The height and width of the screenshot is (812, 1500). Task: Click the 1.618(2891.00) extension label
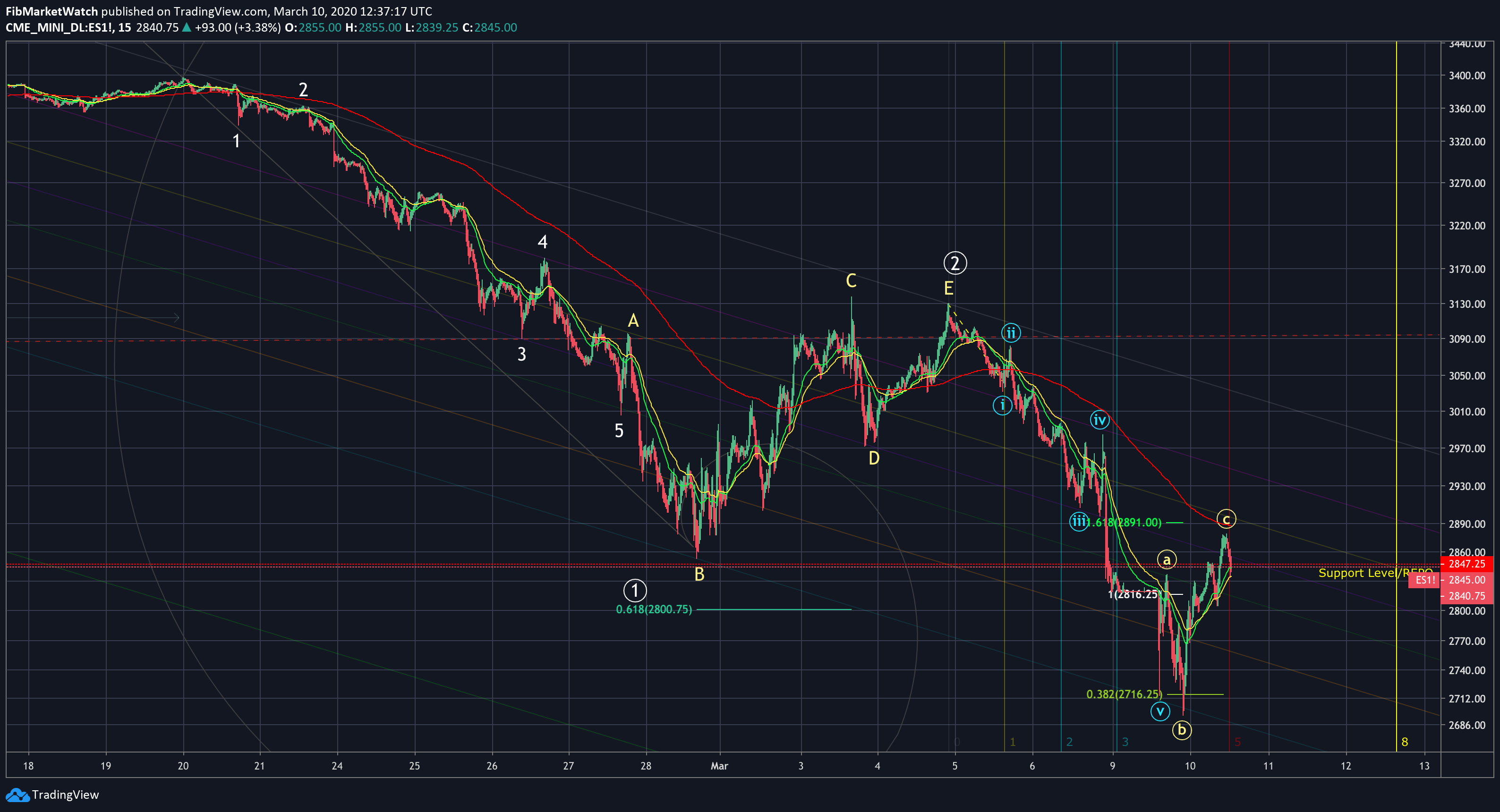click(x=1125, y=522)
